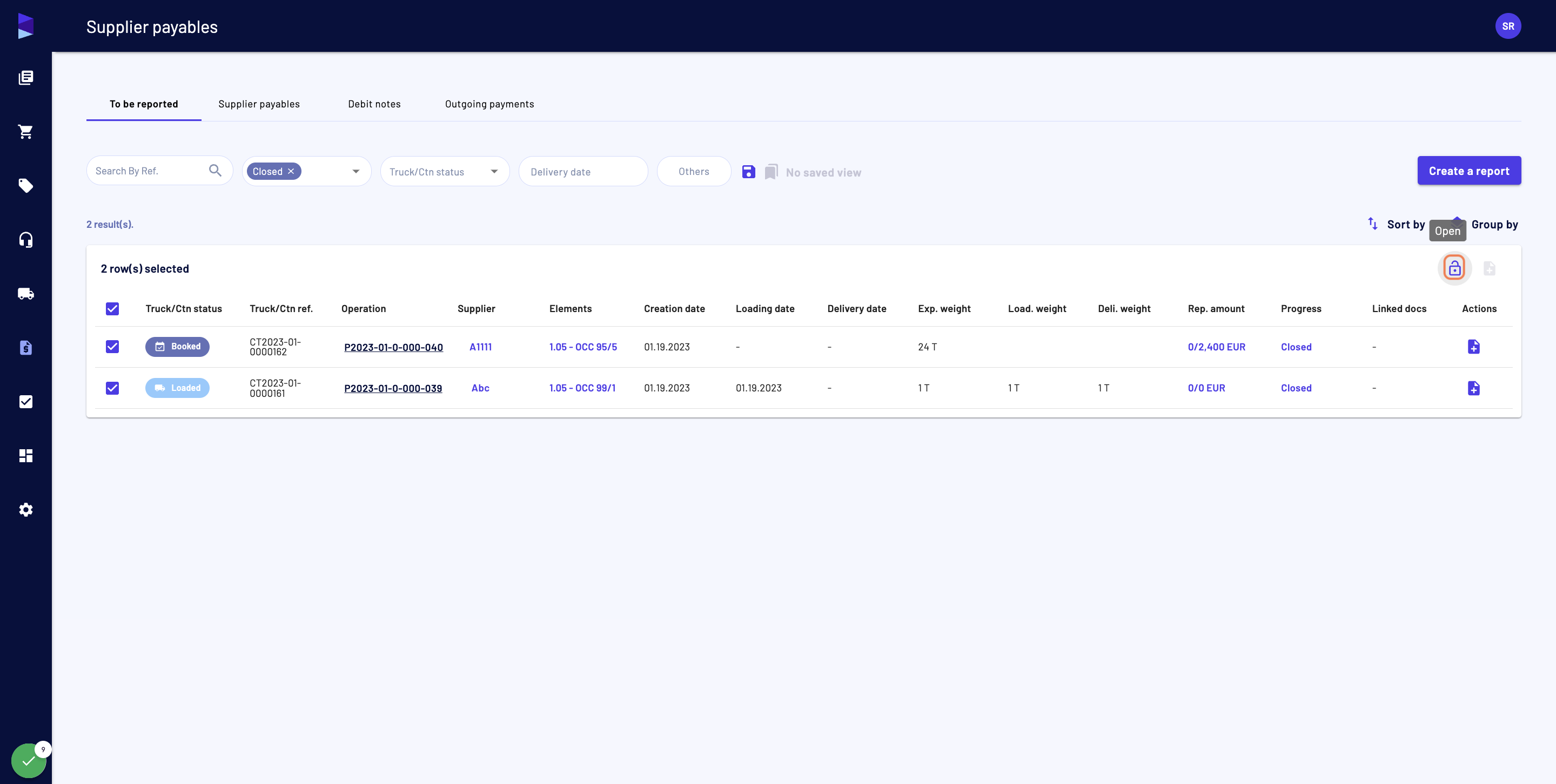Open the price tag sidebar icon
The width and height of the screenshot is (1556, 784).
point(25,185)
